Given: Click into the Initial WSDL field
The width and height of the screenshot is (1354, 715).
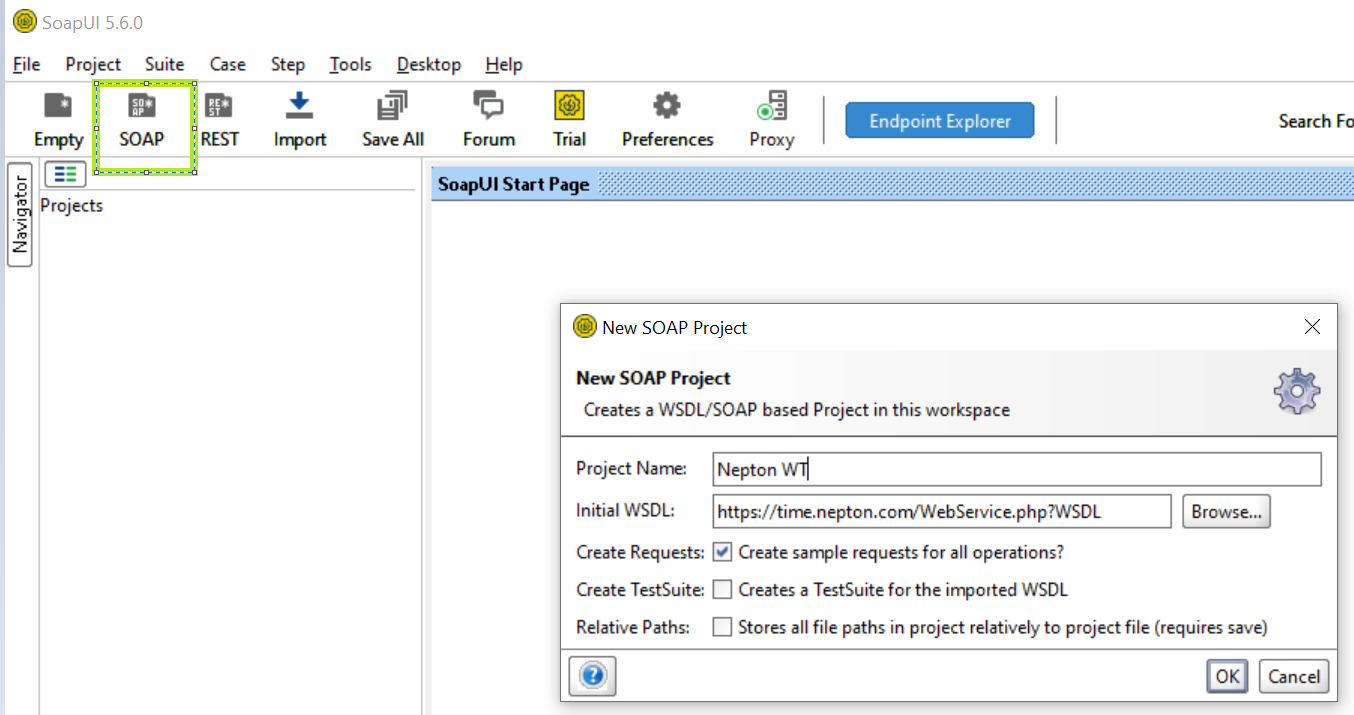Looking at the screenshot, I should pos(942,512).
